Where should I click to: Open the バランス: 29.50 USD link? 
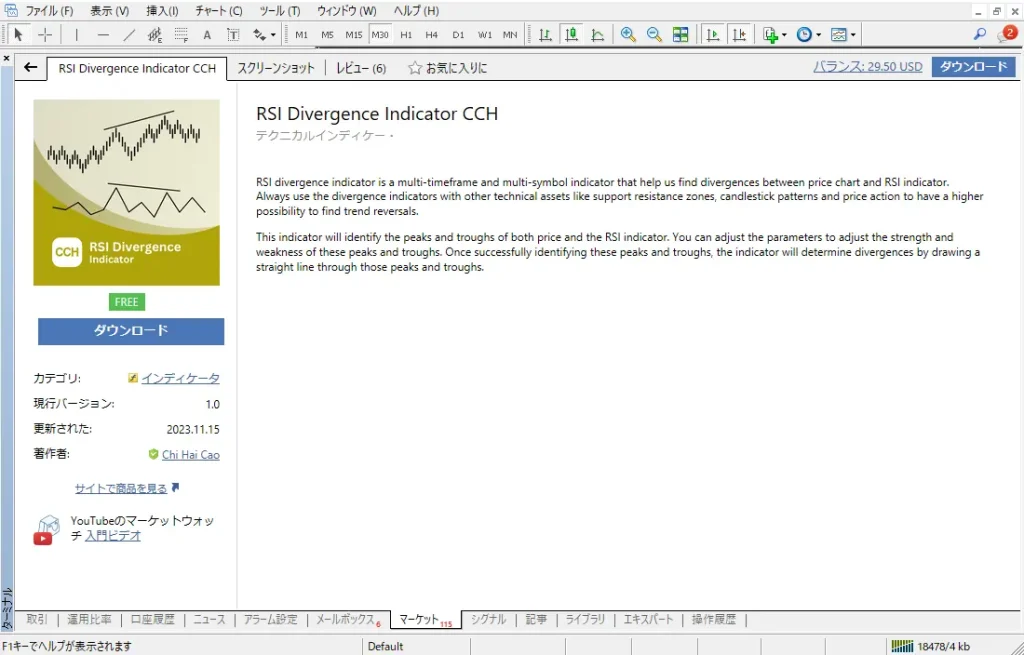867,67
